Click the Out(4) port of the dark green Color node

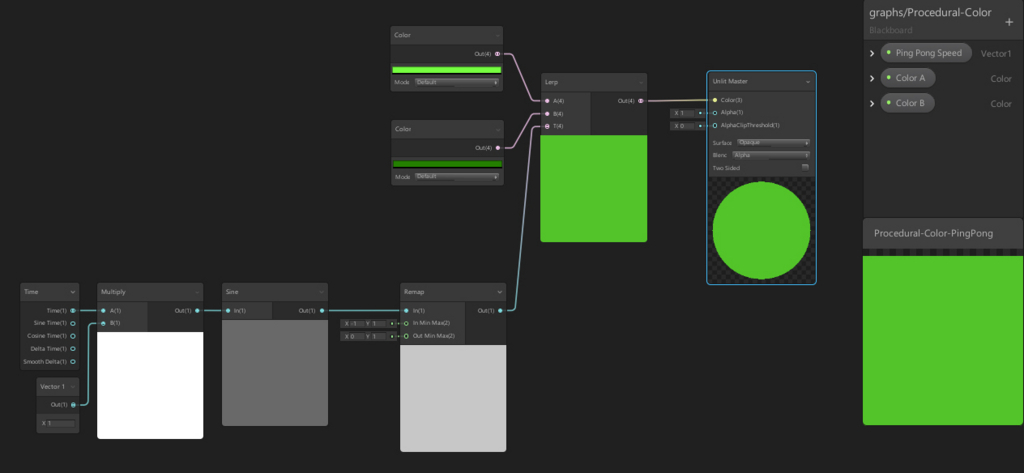point(498,148)
